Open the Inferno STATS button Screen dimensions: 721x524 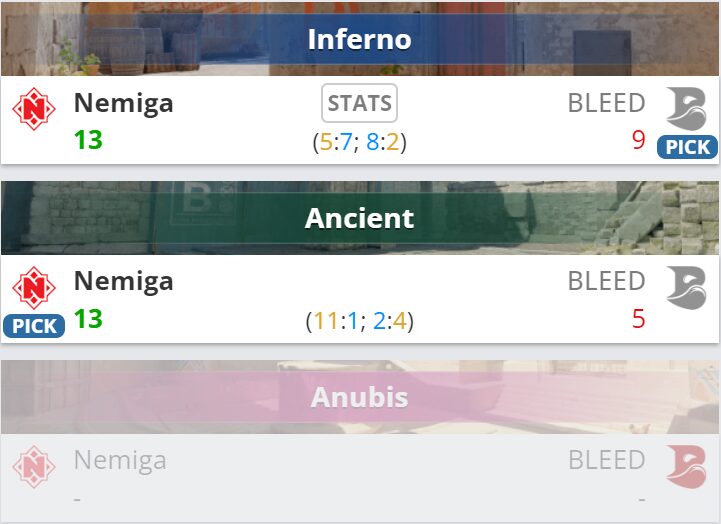click(360, 103)
